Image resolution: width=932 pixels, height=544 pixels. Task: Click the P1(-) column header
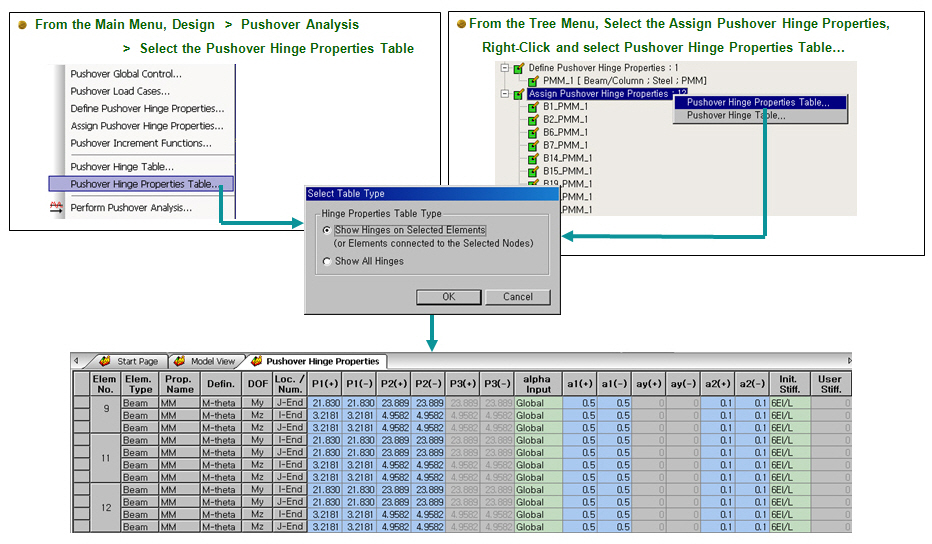pos(359,384)
